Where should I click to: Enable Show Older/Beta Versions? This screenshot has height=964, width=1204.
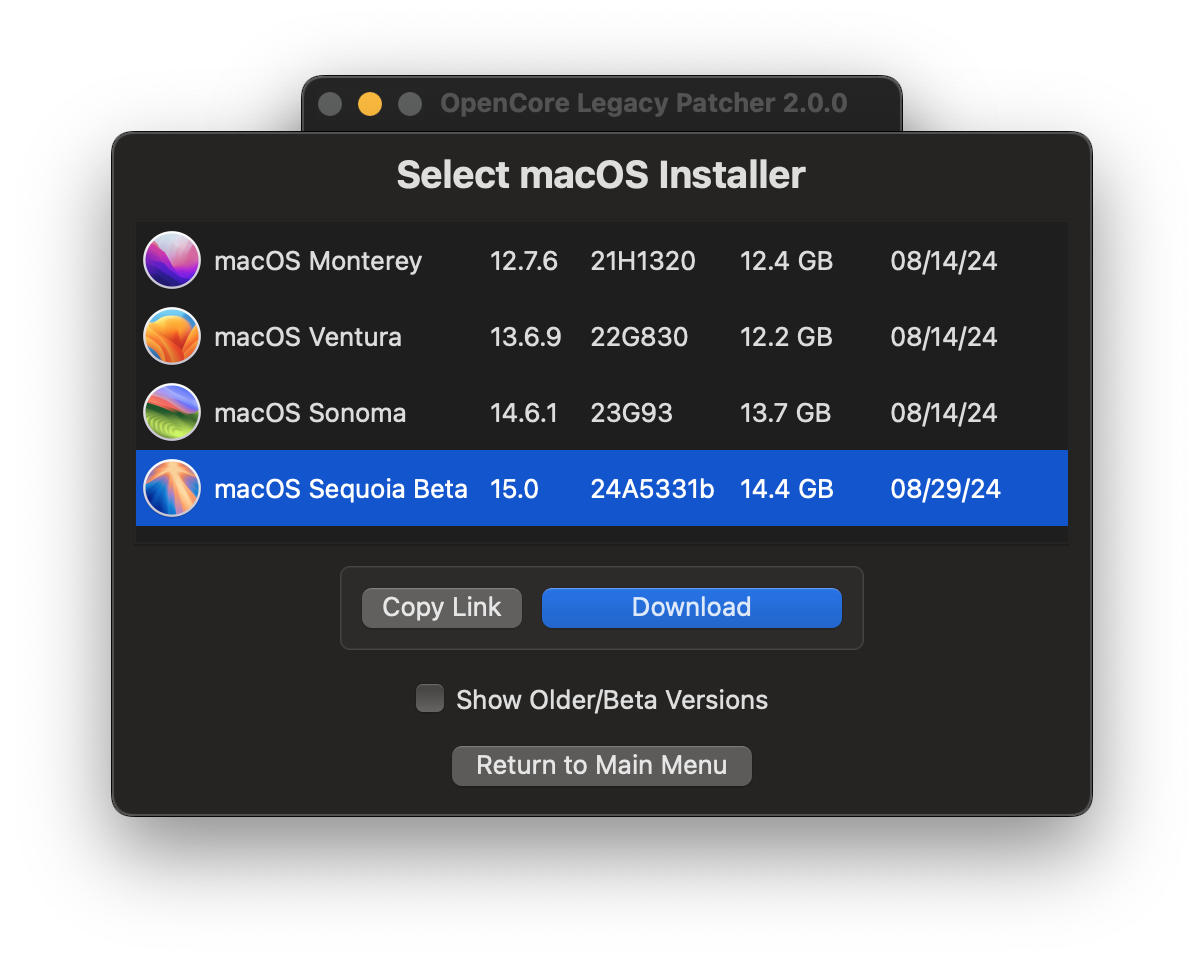[x=429, y=698]
